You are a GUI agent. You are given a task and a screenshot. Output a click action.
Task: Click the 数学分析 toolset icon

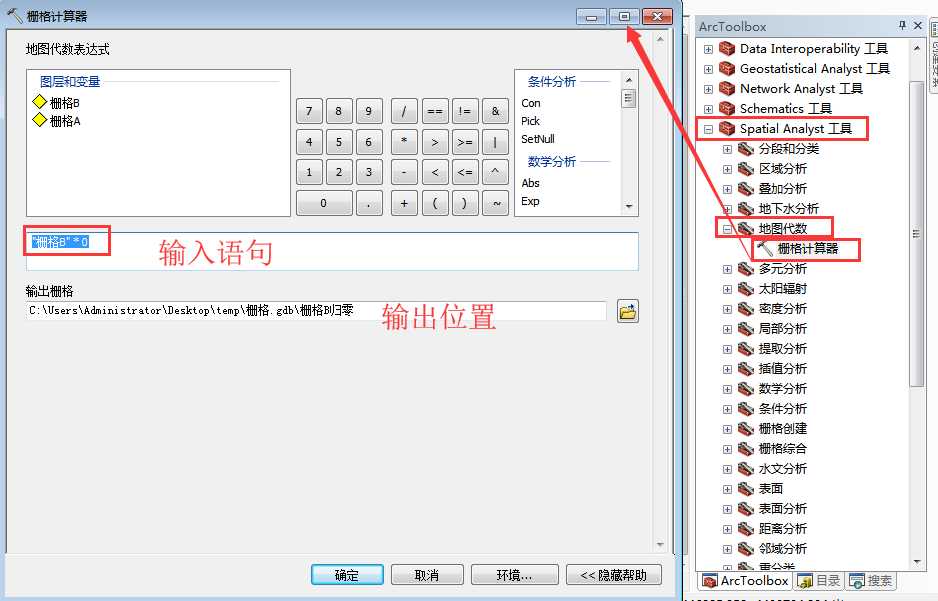pyautogui.click(x=745, y=389)
